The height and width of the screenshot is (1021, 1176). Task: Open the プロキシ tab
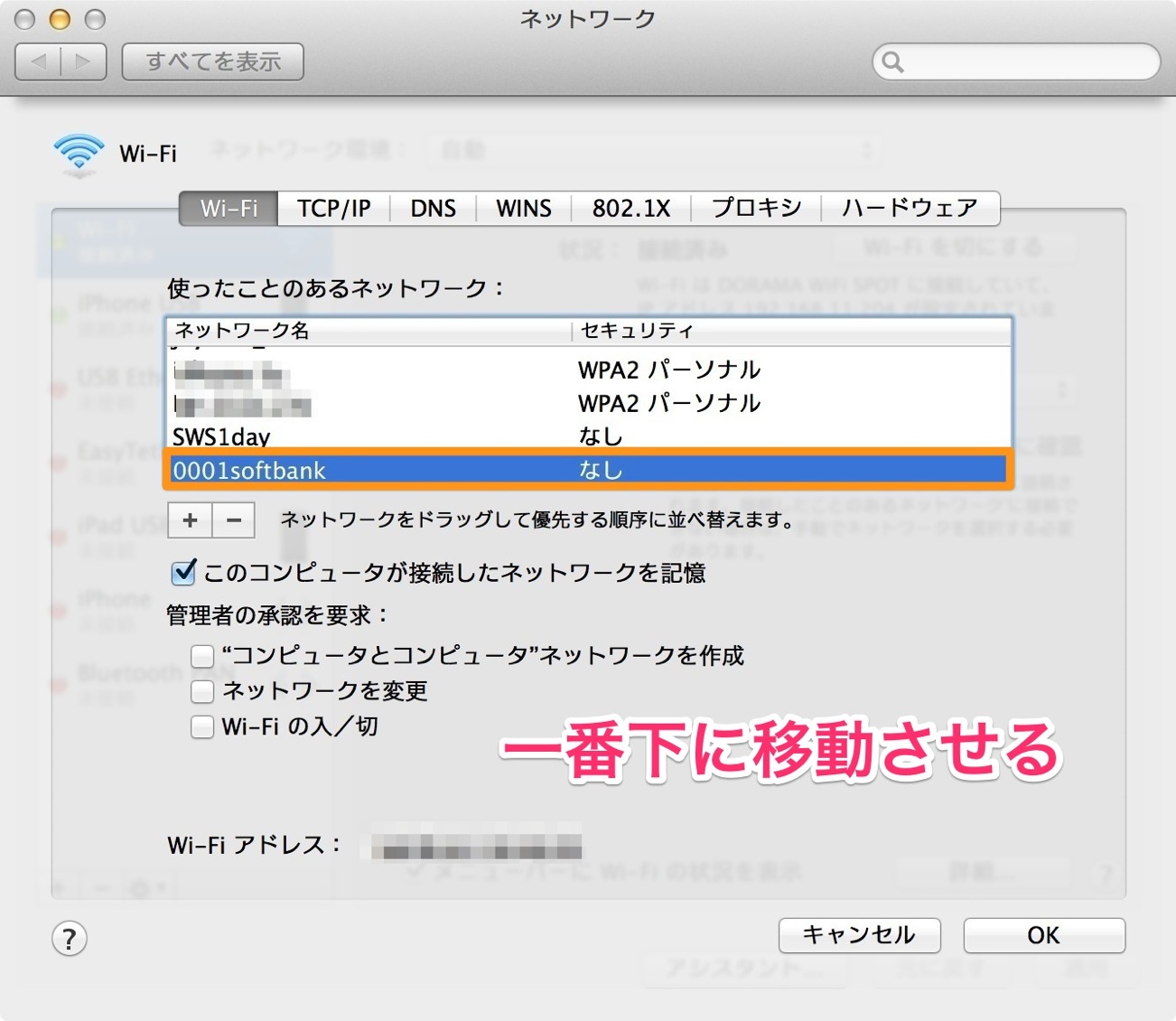[x=756, y=208]
